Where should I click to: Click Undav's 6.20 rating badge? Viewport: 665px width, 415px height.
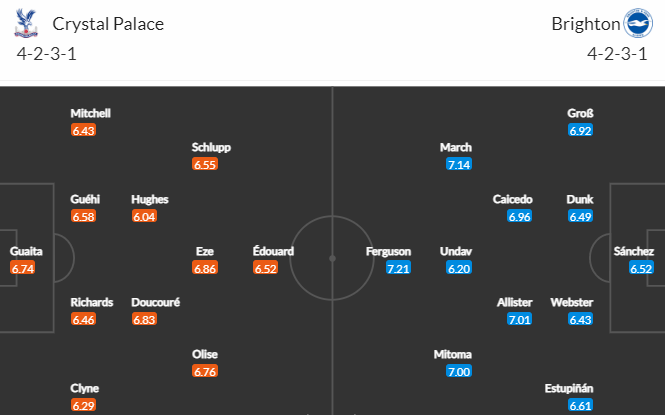click(x=459, y=268)
